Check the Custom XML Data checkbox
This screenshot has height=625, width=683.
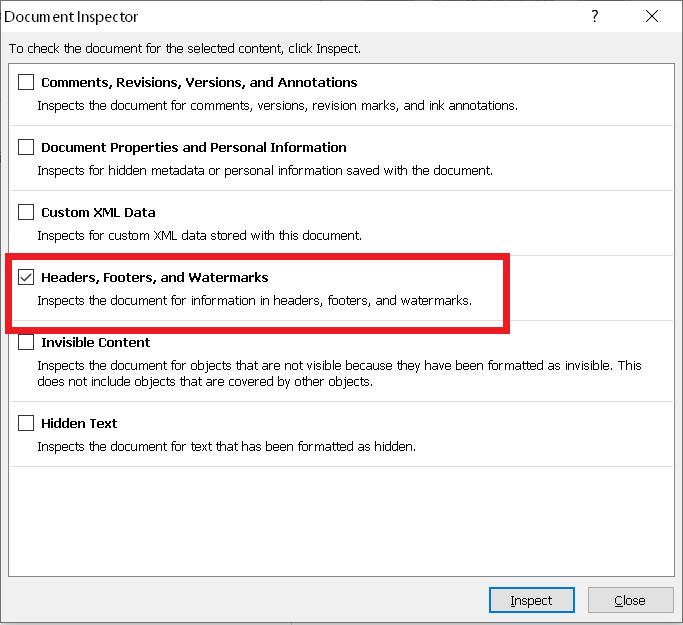[26, 212]
